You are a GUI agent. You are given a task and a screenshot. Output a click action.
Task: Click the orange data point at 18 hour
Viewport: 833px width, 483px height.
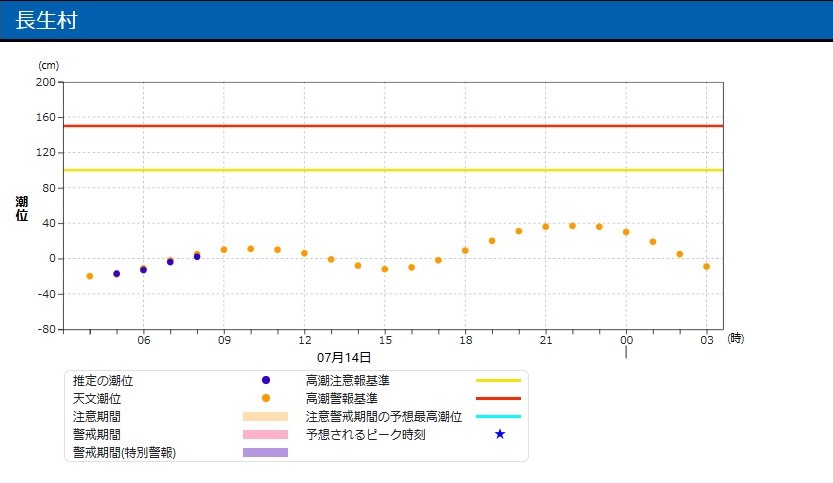465,251
